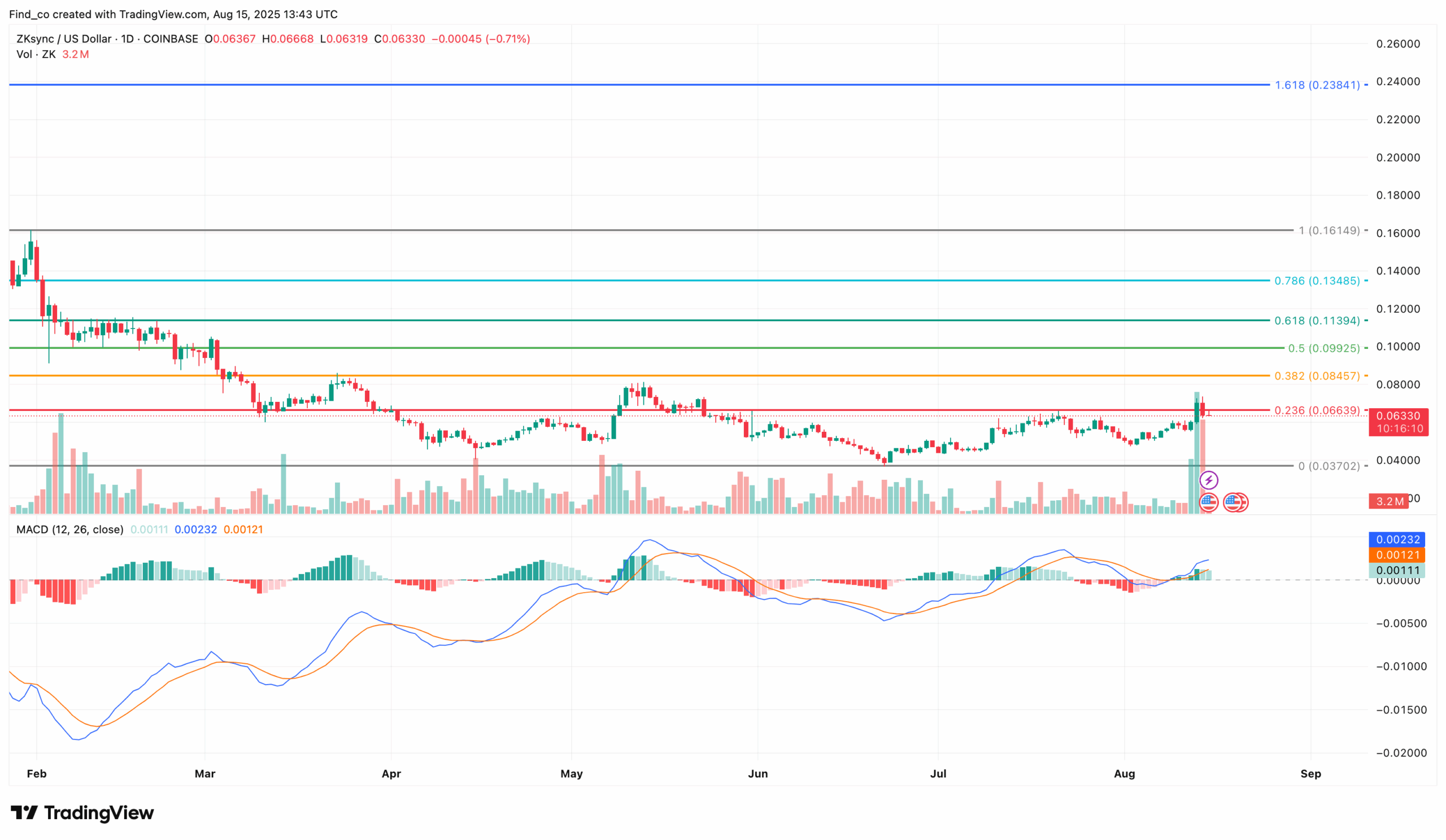1446x840 pixels.
Task: Click the green 0.00111 tag on MACD axis
Action: (1398, 571)
